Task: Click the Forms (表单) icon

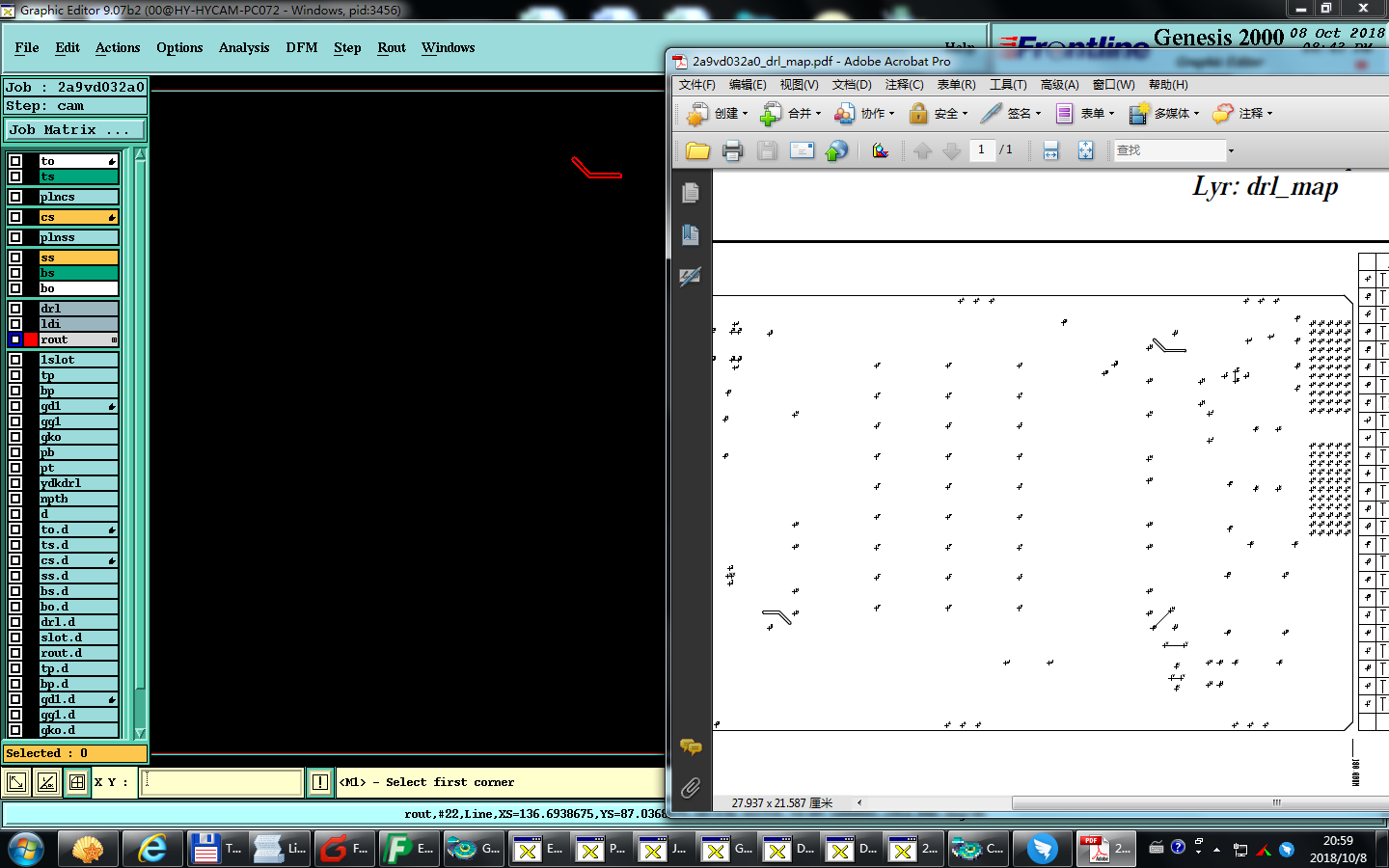Action: (1064, 114)
